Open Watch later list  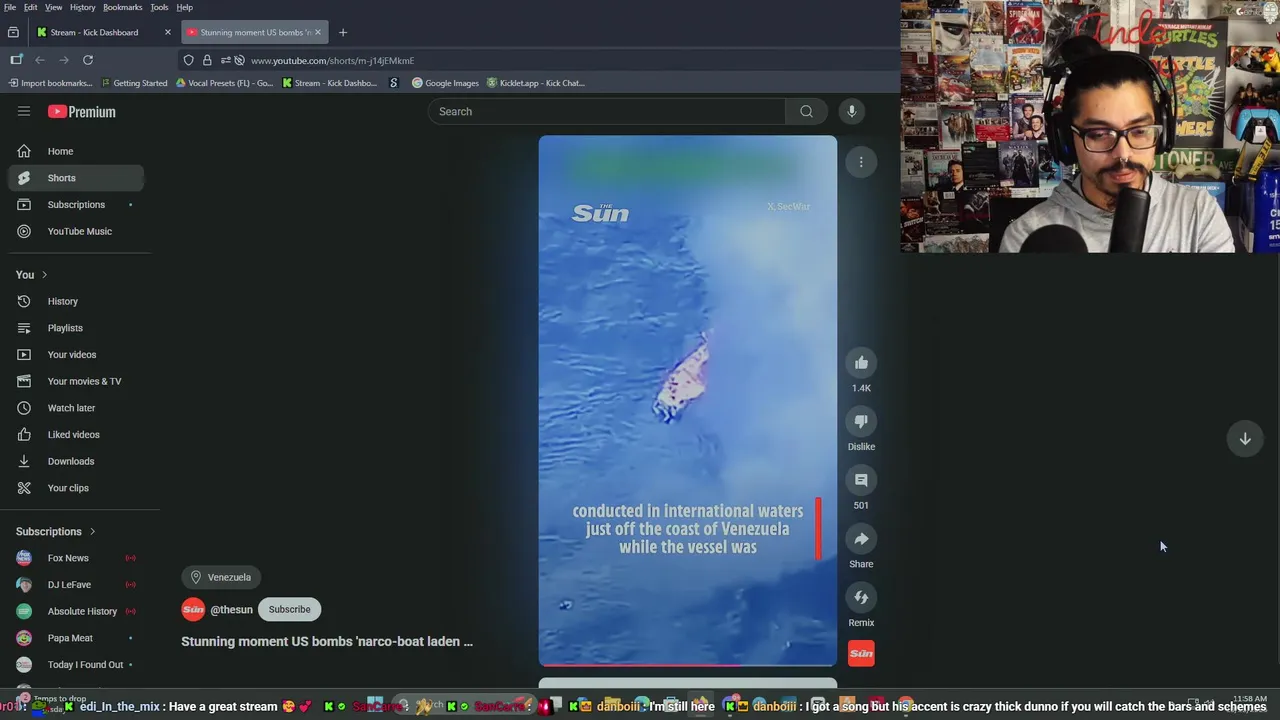[76, 408]
